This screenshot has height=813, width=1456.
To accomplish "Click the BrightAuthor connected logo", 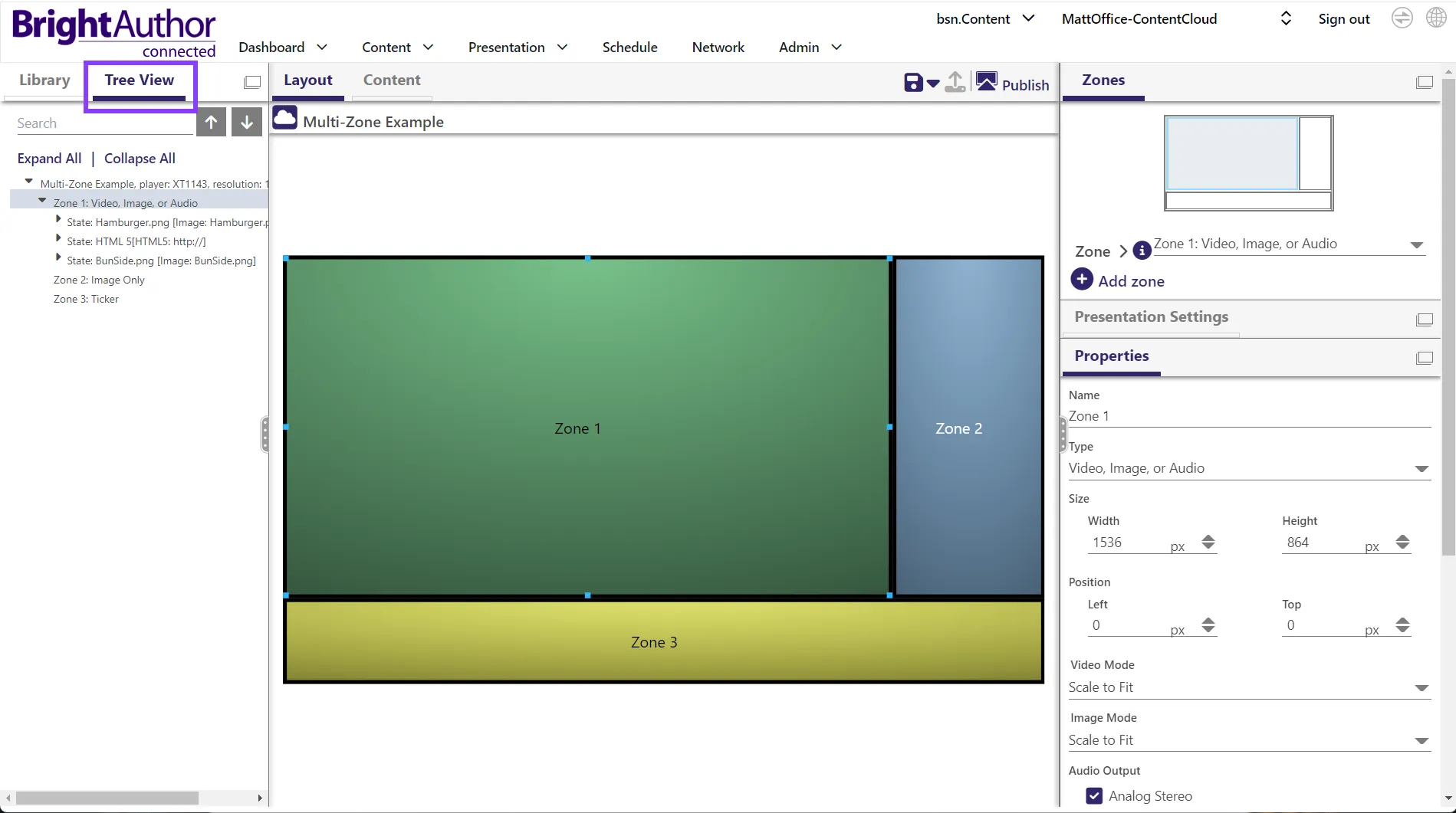I will [x=114, y=34].
